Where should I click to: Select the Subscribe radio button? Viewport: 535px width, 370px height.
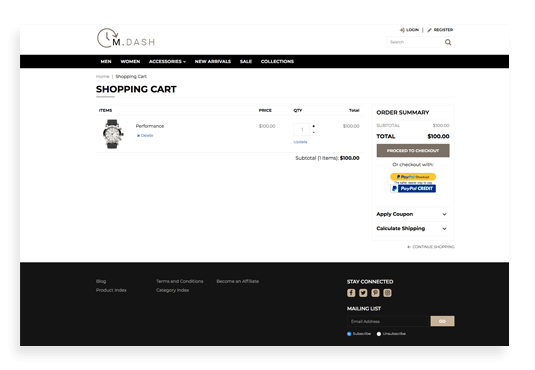(x=349, y=334)
